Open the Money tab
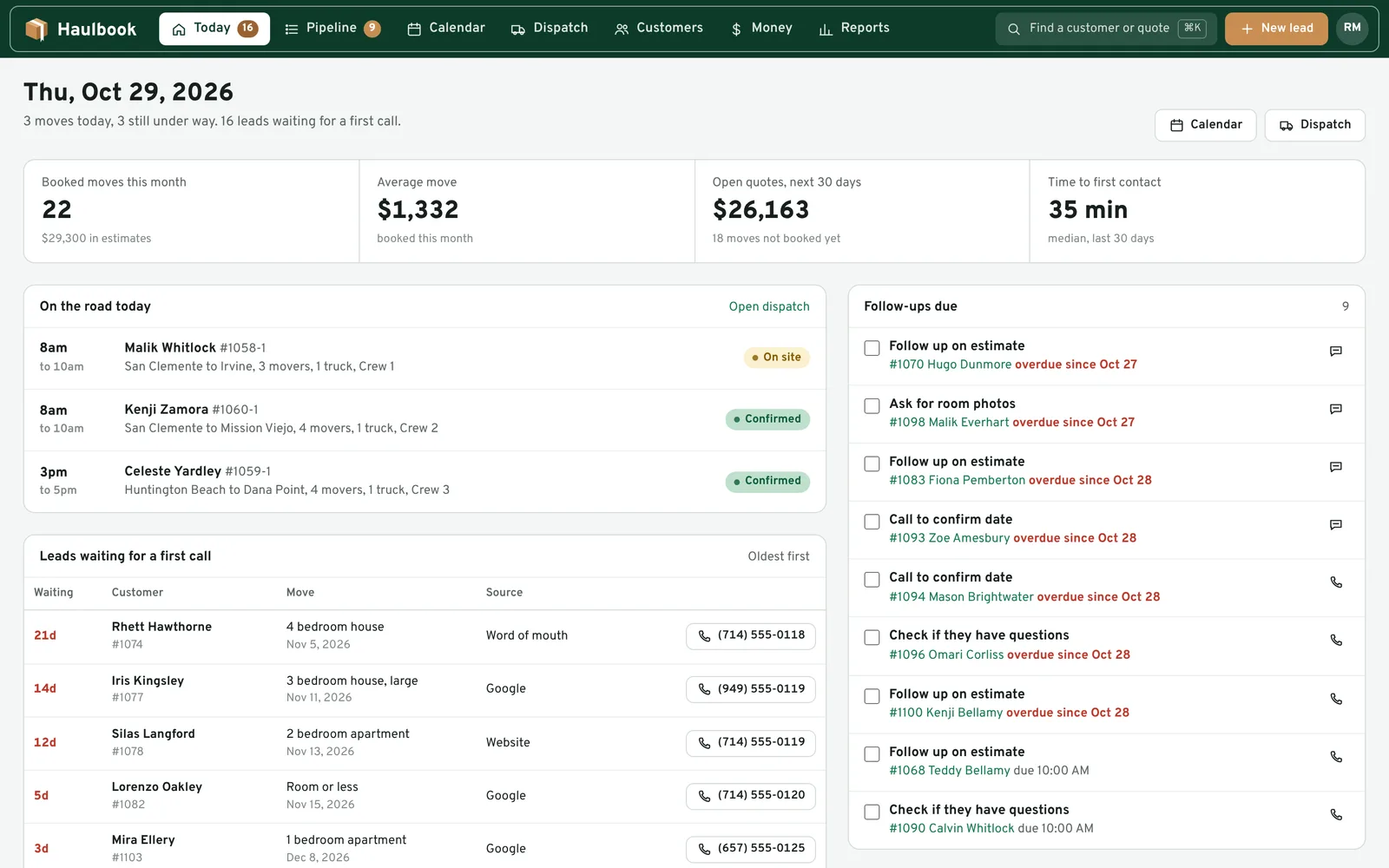This screenshot has height=868, width=1389. coord(762,29)
